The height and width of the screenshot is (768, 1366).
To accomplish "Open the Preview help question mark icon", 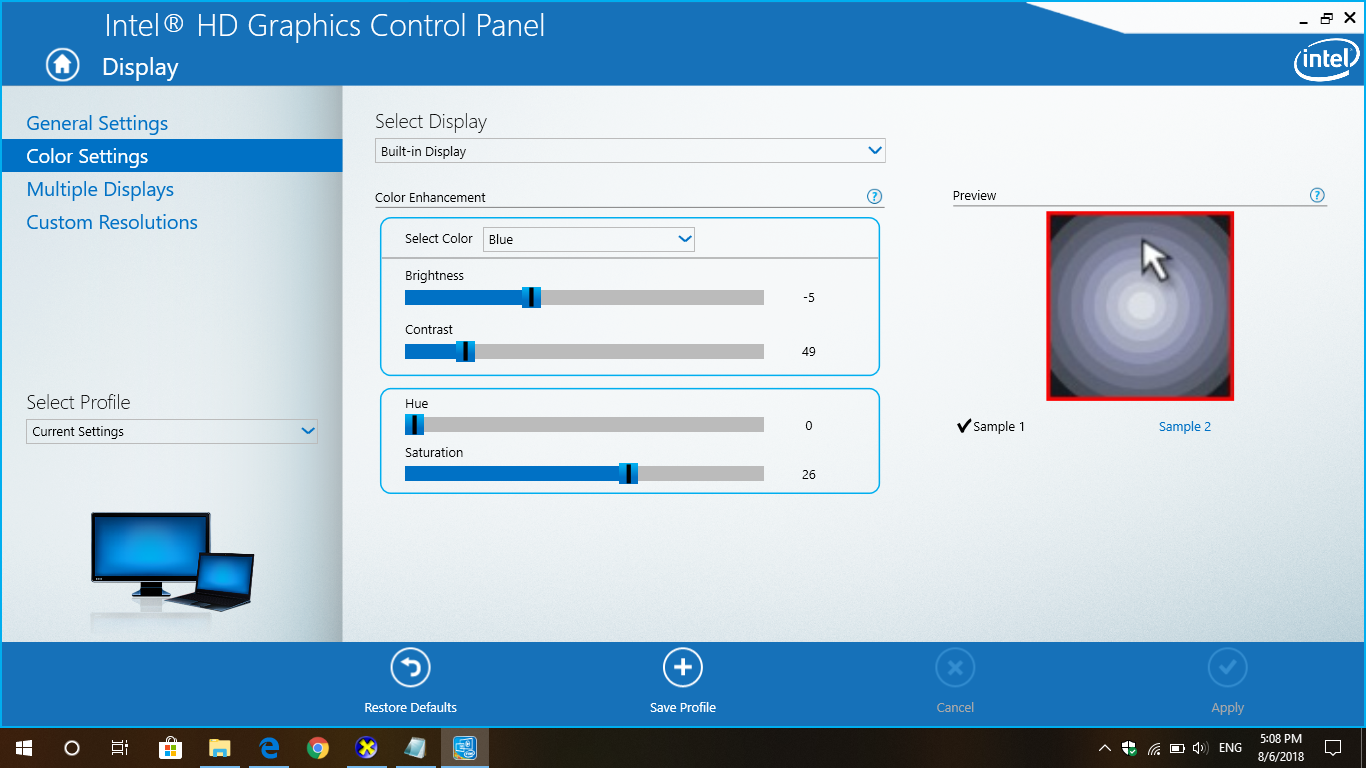I will pos(1317,196).
